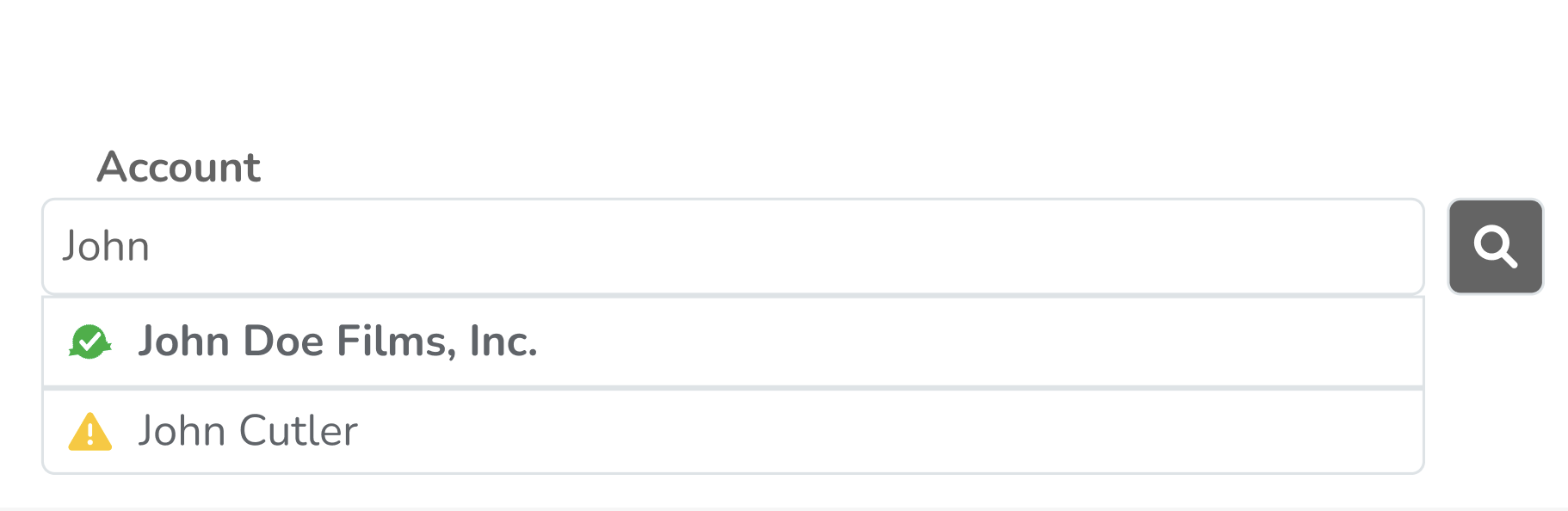Click the green verified checkmark badge
This screenshot has width=1568, height=511.
click(90, 342)
